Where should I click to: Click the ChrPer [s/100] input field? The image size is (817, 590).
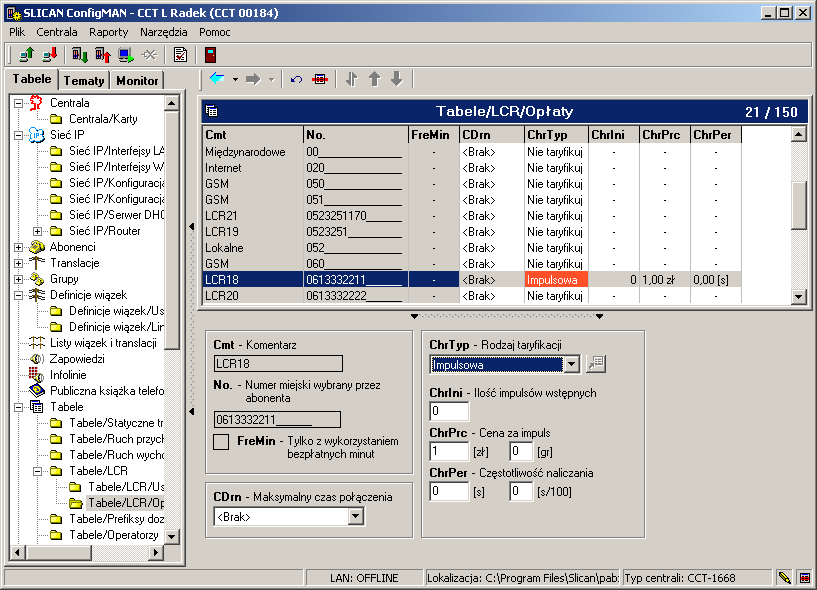[521, 491]
